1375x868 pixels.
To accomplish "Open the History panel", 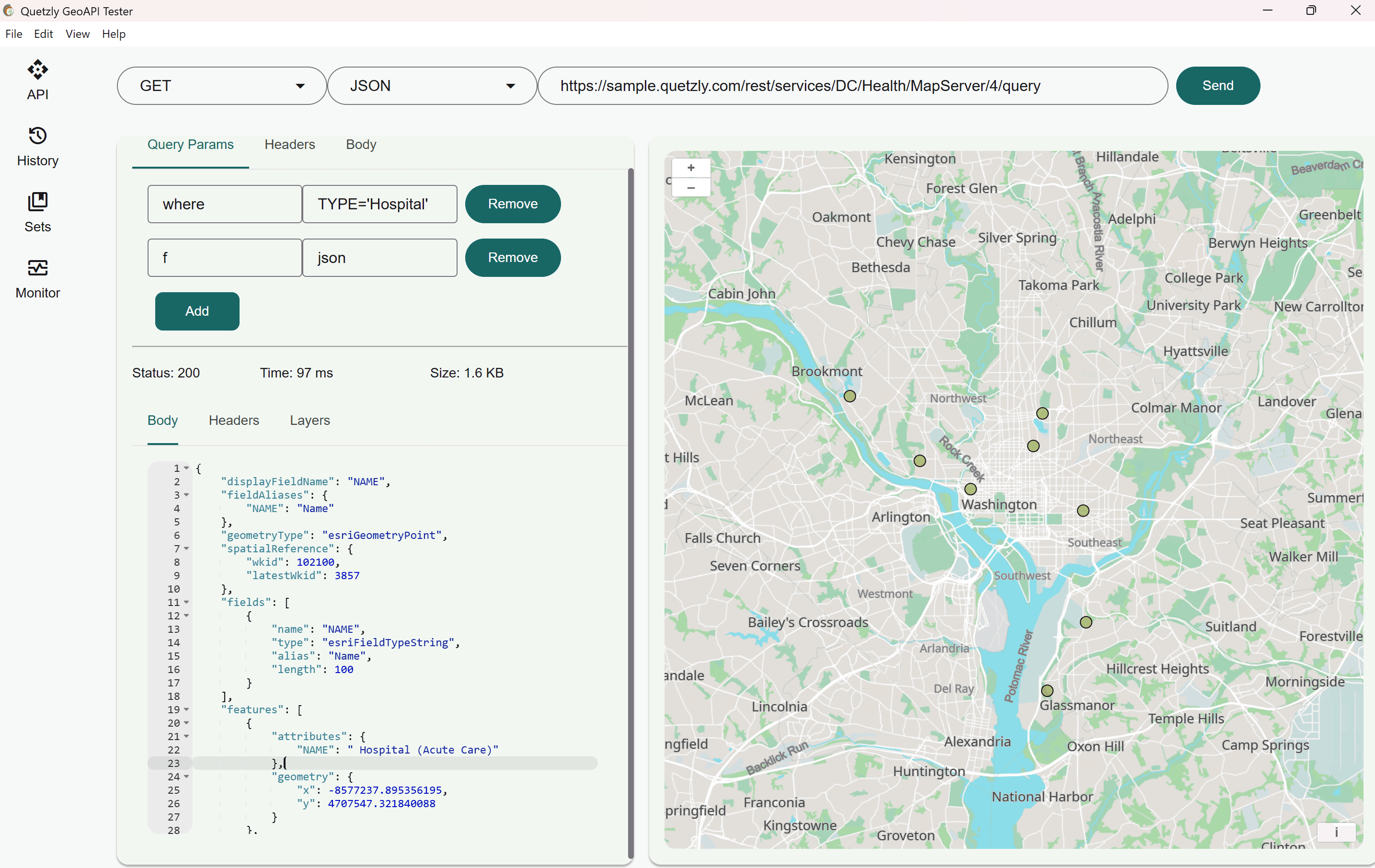I will [x=38, y=147].
